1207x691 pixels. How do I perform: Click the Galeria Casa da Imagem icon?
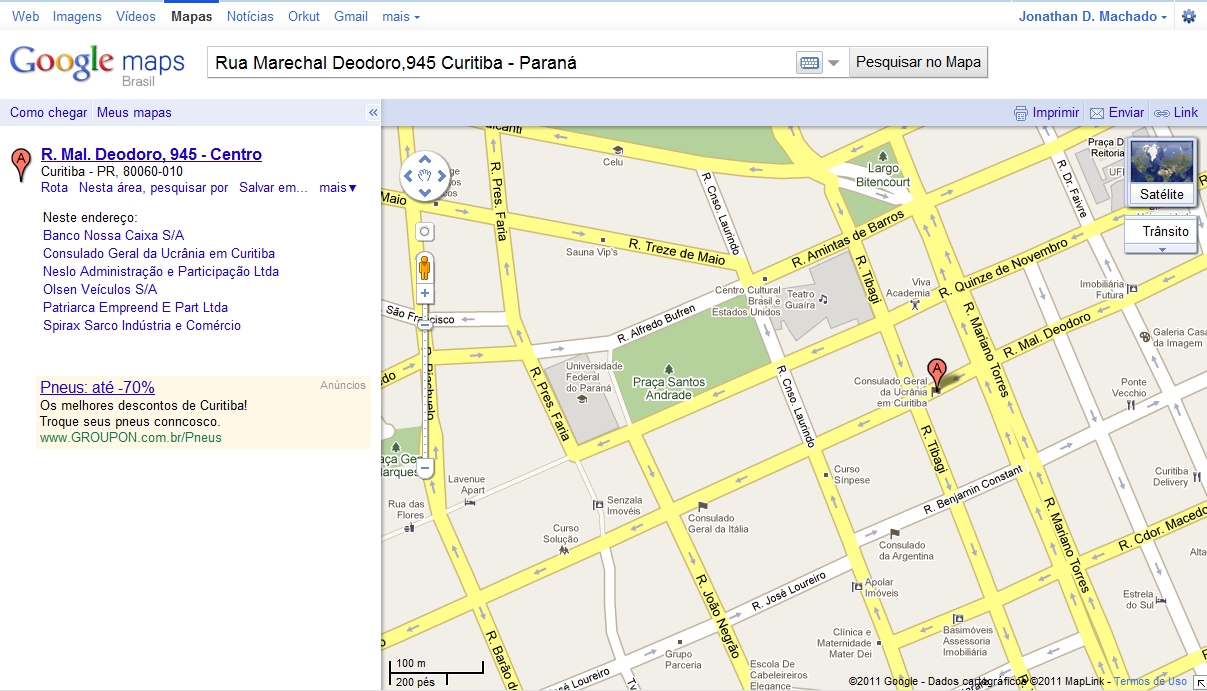(x=1143, y=338)
